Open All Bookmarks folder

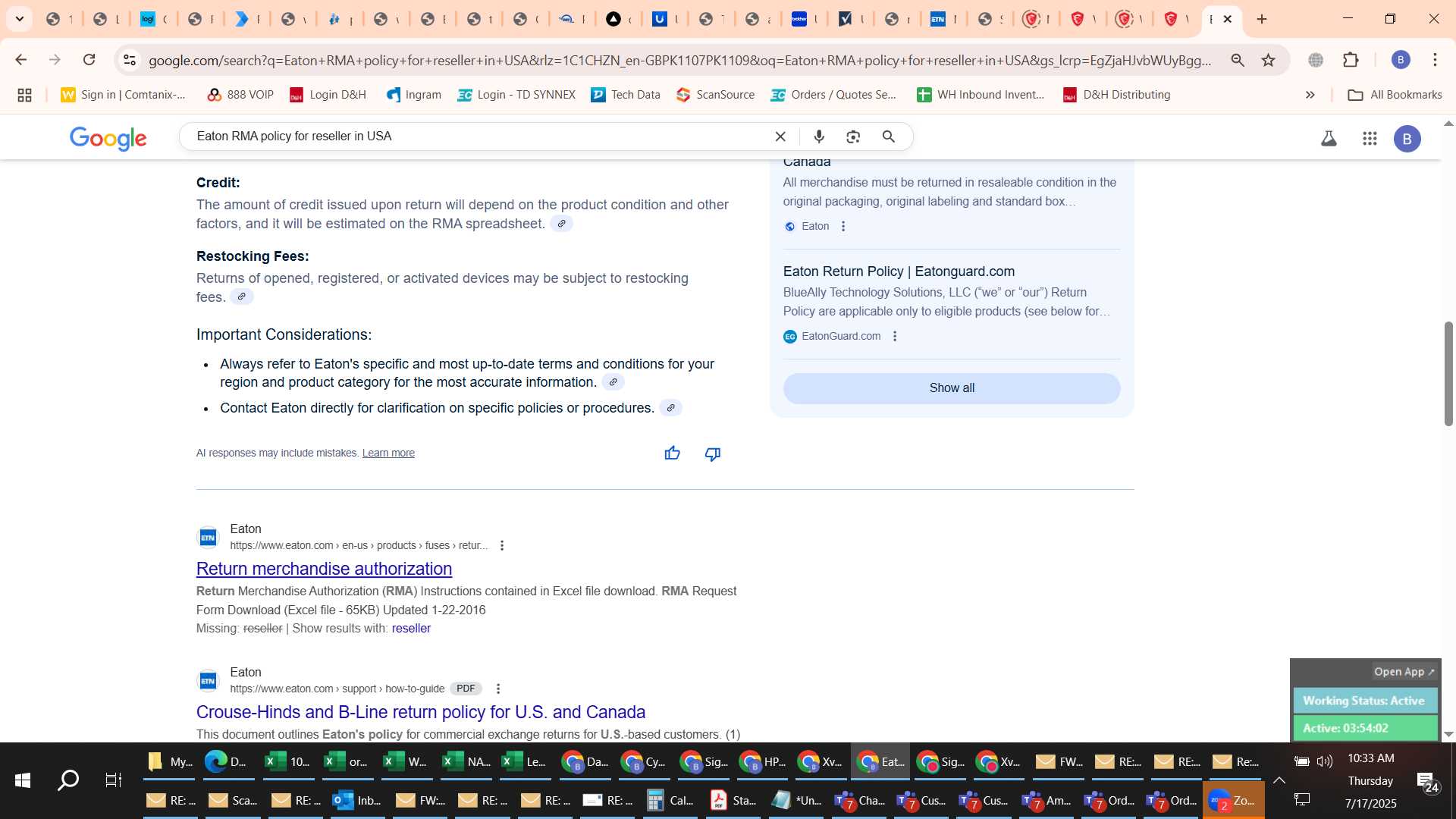point(1395,95)
